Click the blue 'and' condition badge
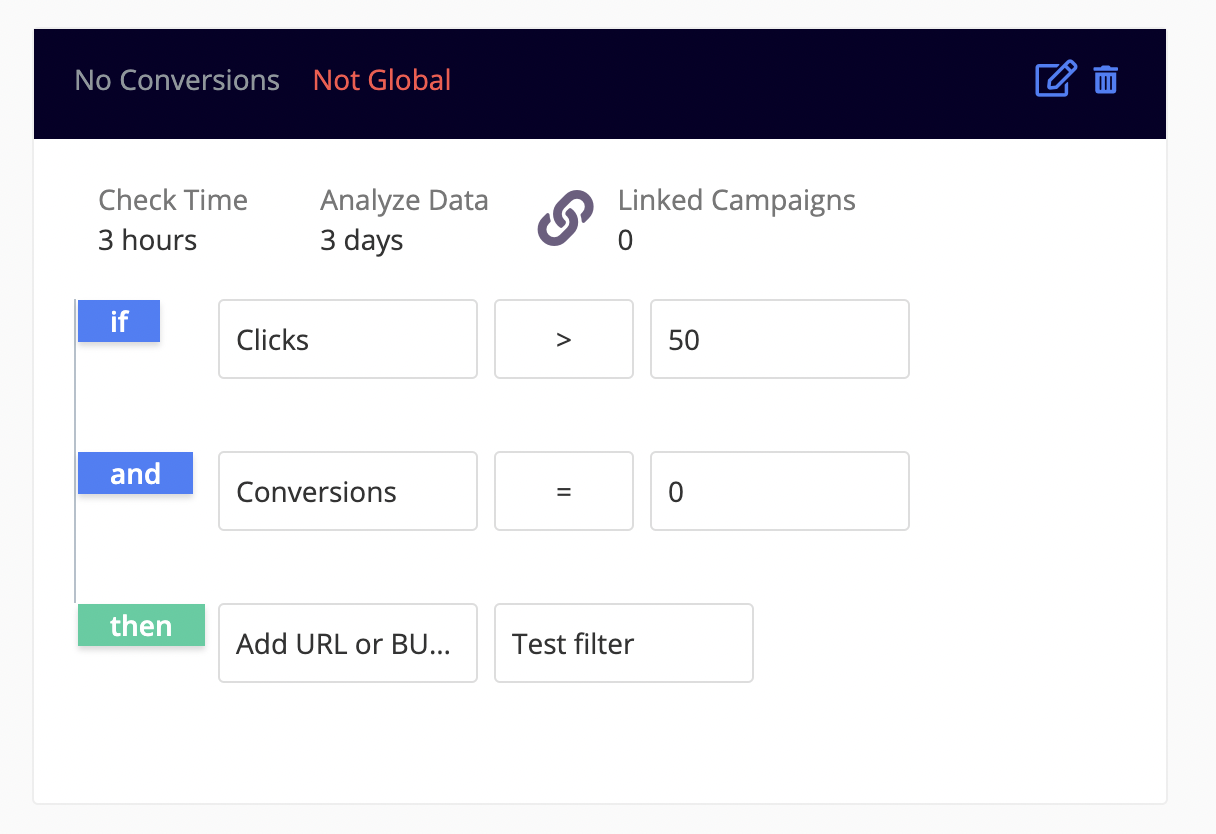 pos(135,473)
